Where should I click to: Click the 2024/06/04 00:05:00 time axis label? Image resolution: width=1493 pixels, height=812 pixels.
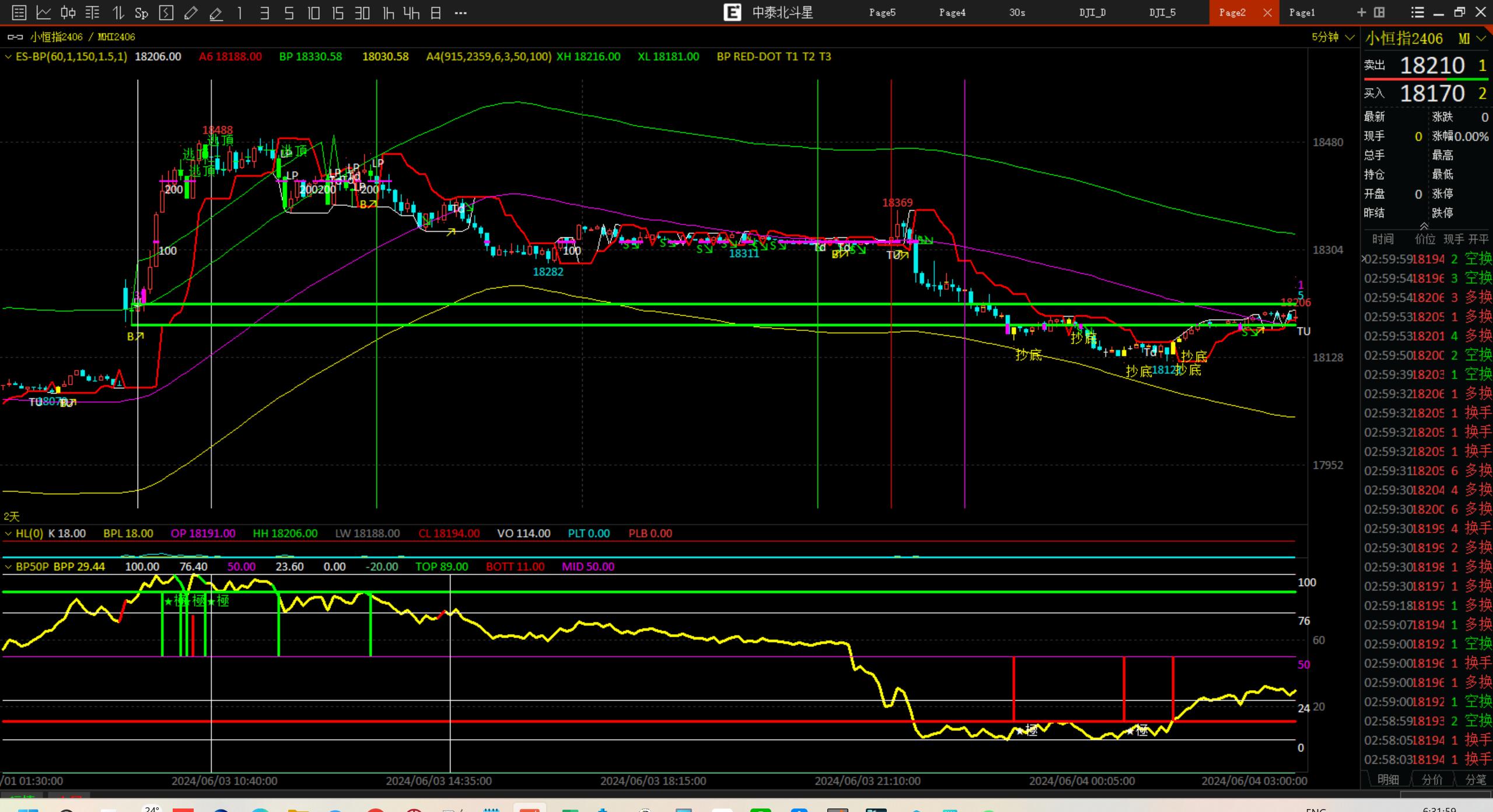[x=1082, y=780]
